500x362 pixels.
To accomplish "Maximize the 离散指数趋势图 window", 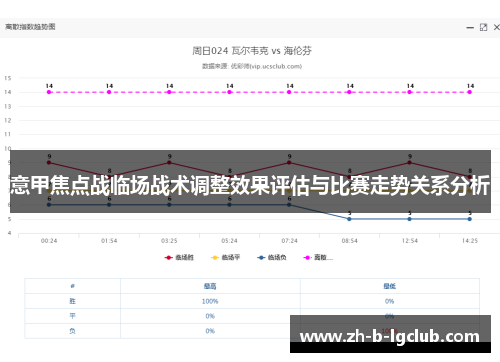I will coord(483,27).
